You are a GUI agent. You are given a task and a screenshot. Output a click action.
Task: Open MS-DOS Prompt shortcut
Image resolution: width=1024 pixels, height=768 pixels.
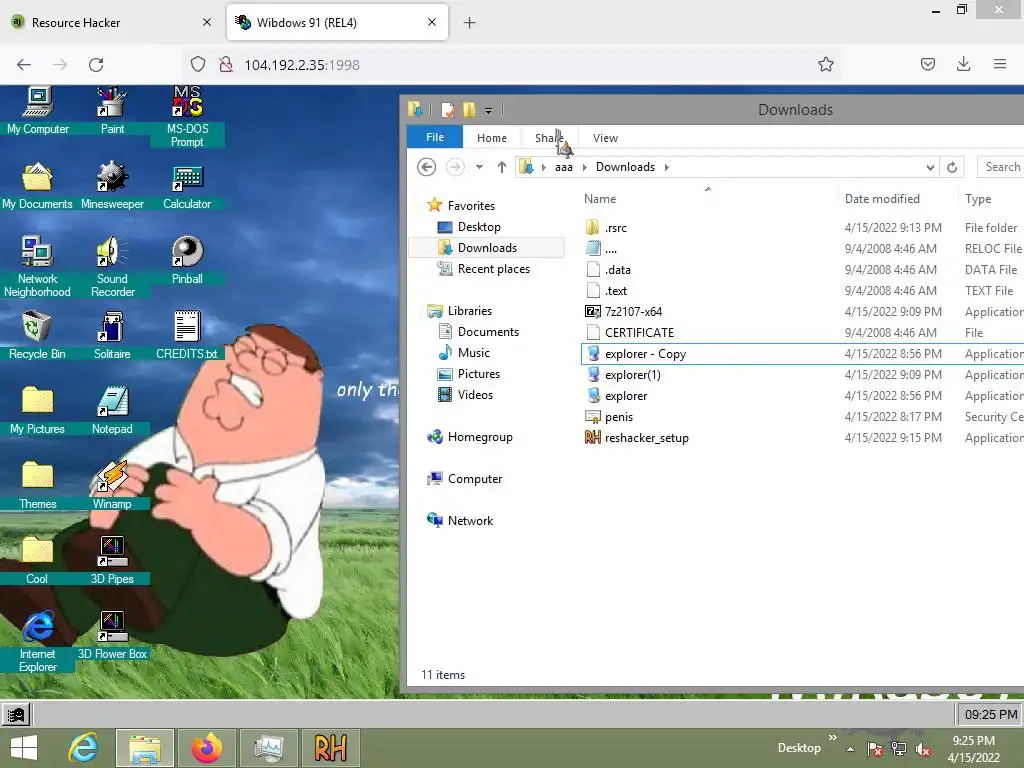[187, 117]
